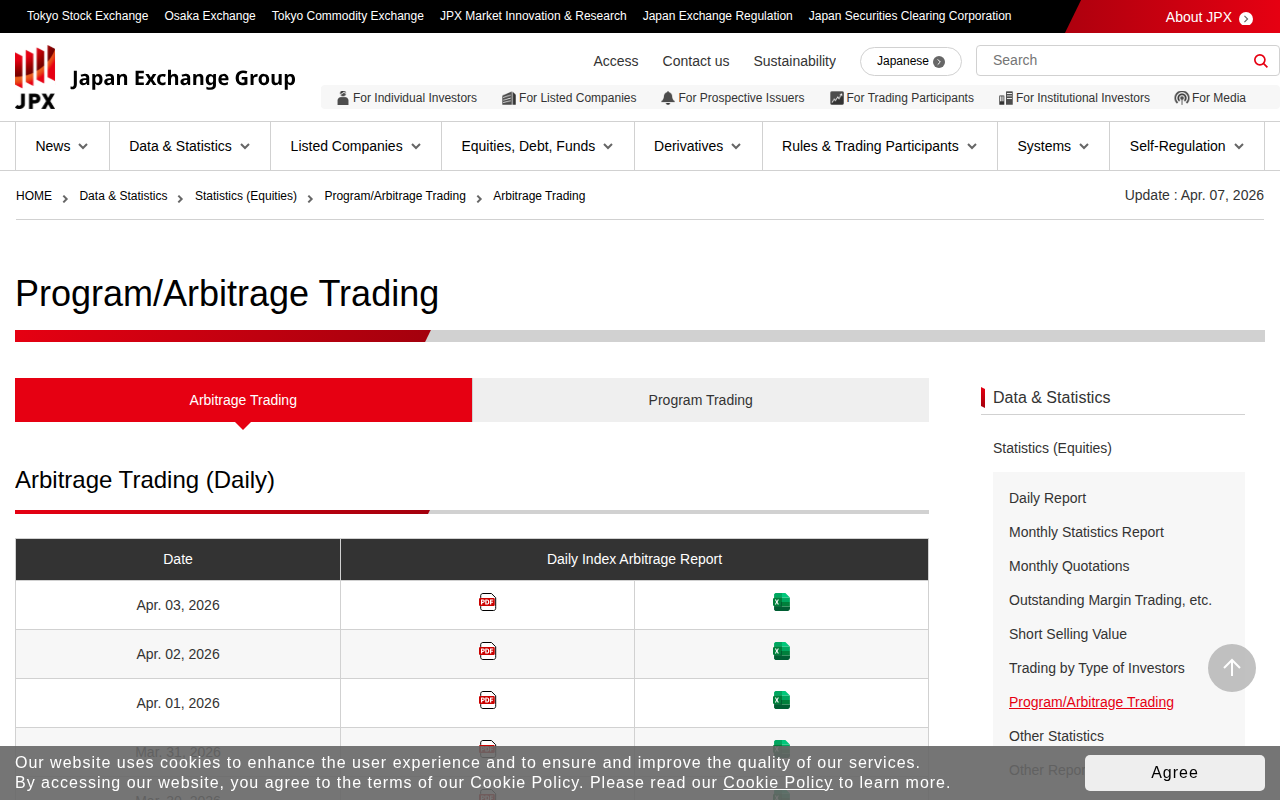The image size is (1280, 800).
Task: Open Program/Arbitrage Trading sidebar link
Action: (1091, 702)
